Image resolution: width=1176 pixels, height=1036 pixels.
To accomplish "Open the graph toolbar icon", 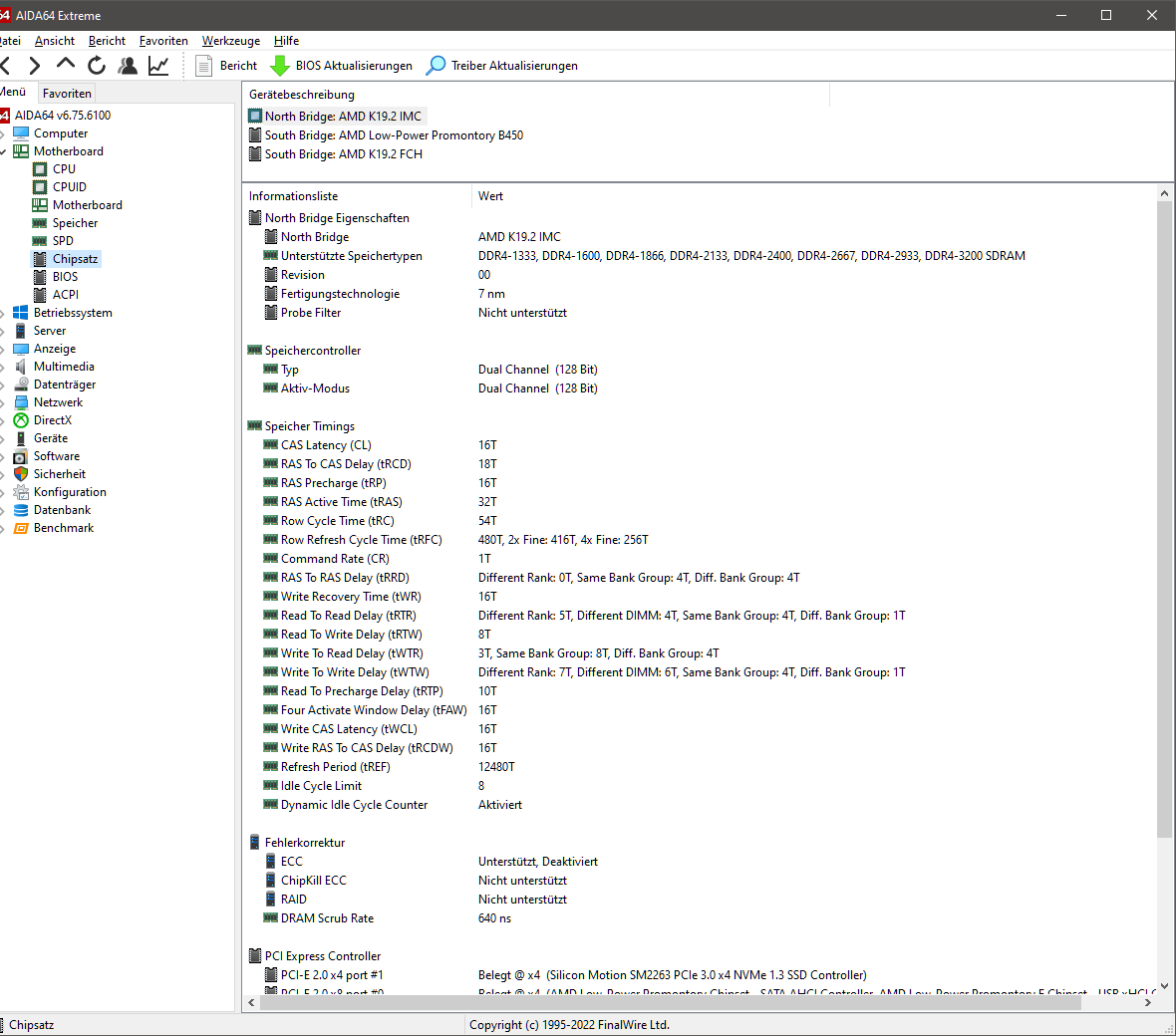I will (x=159, y=66).
